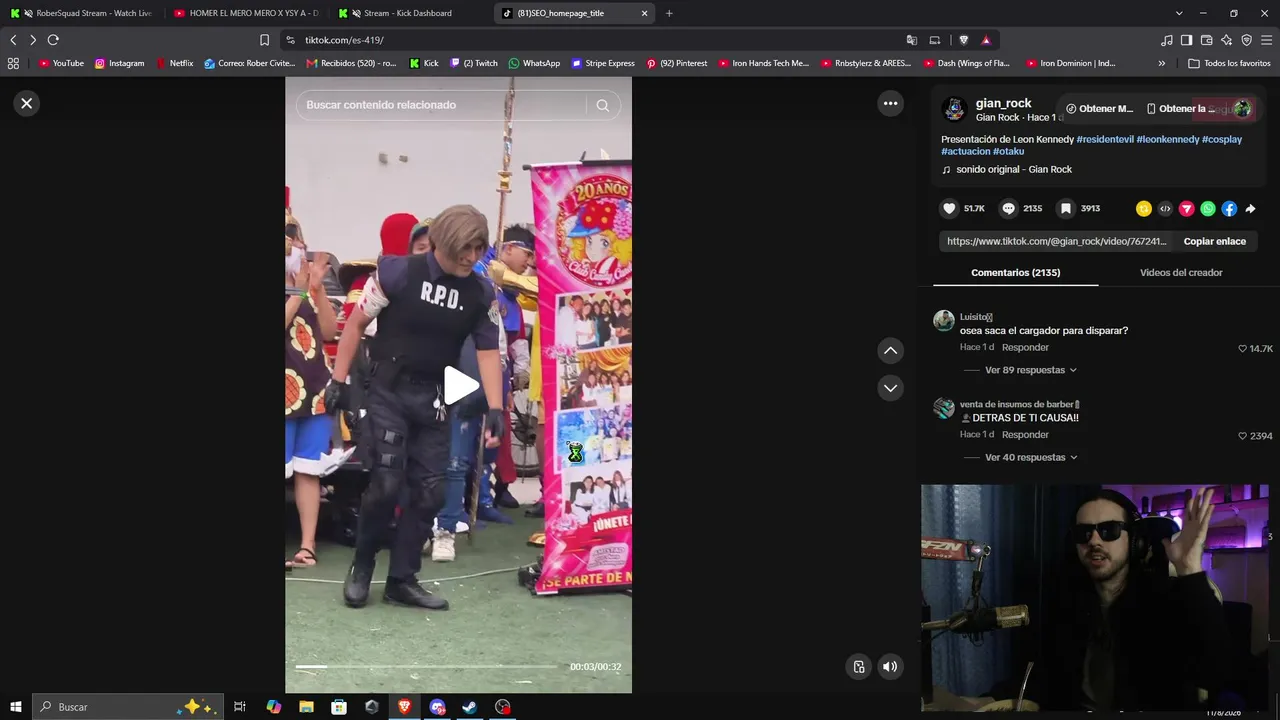The width and height of the screenshot is (1280, 720).
Task: Open the #actuacion hashtag
Action: coord(965,151)
